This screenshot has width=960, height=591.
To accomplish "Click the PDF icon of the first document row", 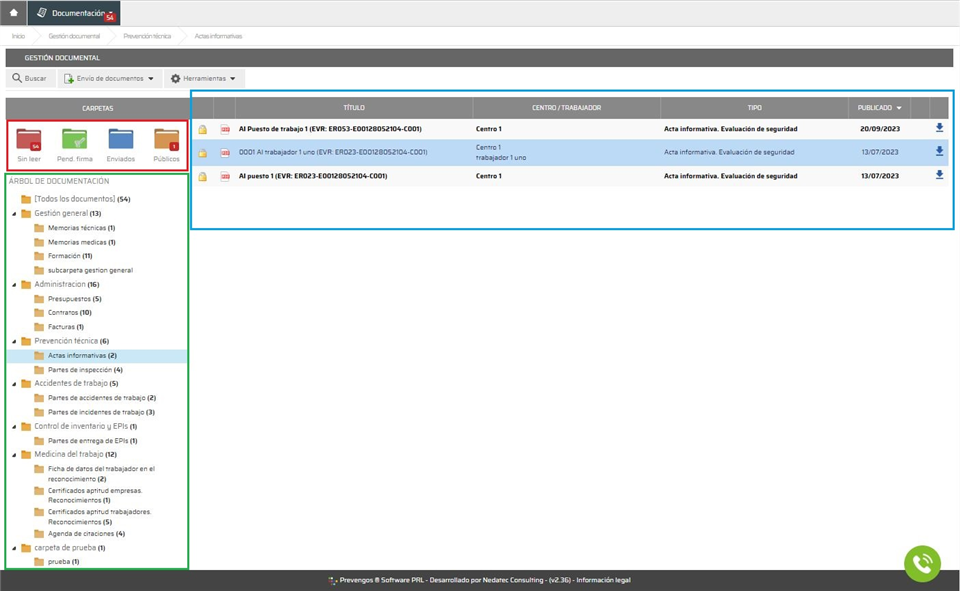I will (x=225, y=129).
